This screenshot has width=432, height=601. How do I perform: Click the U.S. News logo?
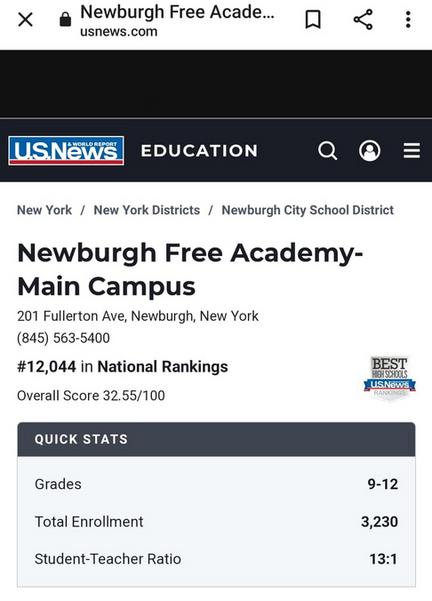point(66,151)
